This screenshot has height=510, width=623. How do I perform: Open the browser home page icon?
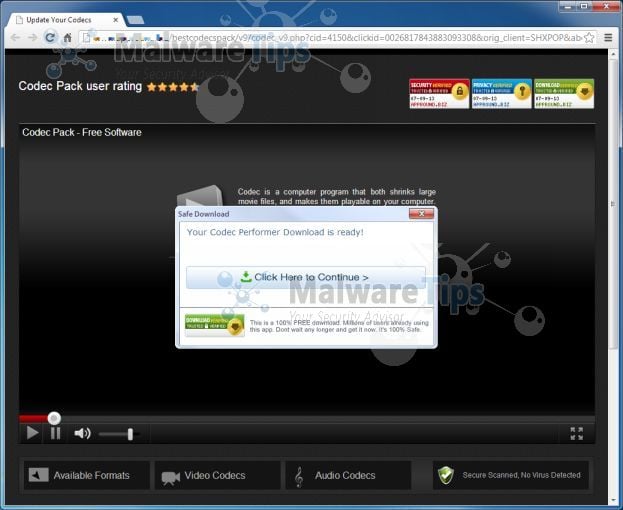point(68,38)
